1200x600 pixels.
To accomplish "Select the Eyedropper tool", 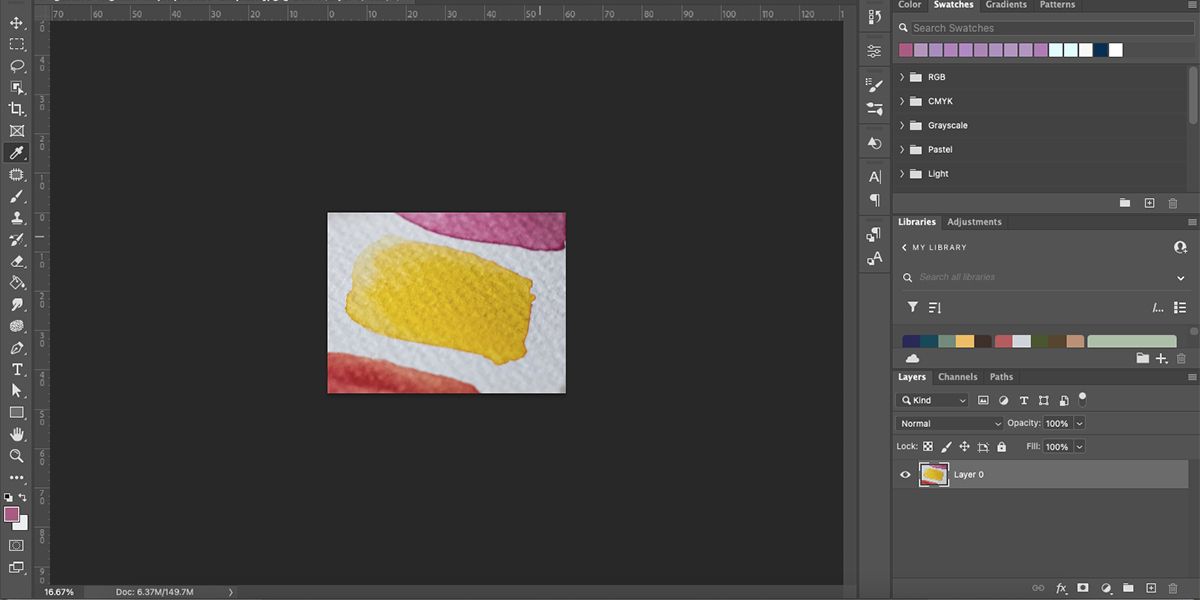I will pyautogui.click(x=16, y=152).
